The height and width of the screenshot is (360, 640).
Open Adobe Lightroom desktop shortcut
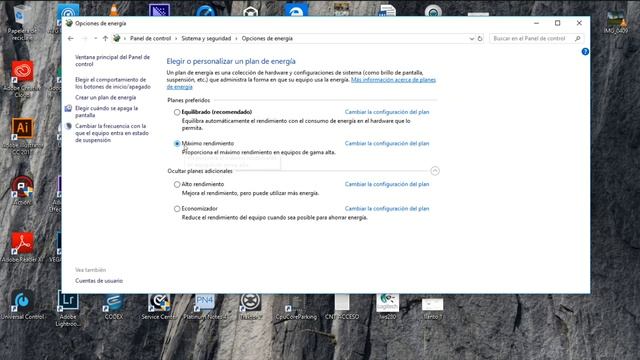tap(68, 308)
